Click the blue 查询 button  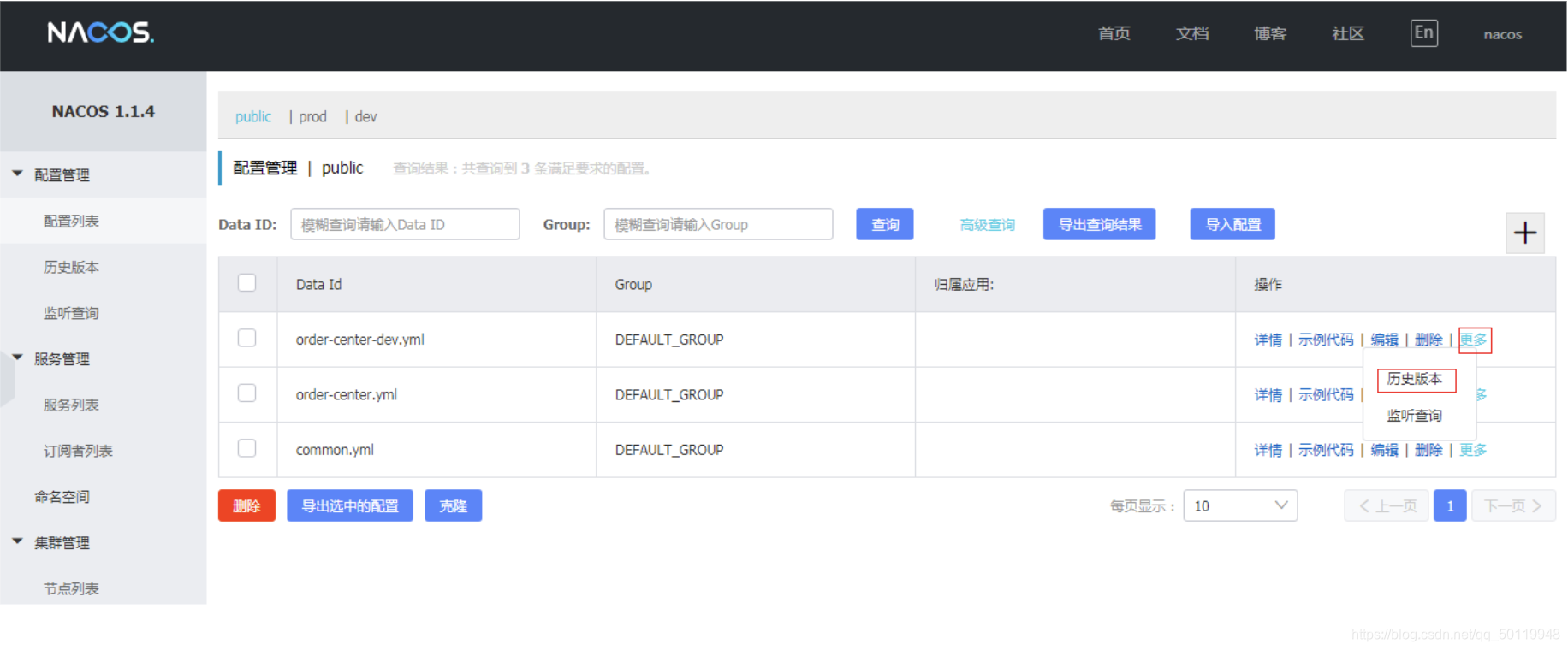tap(885, 224)
